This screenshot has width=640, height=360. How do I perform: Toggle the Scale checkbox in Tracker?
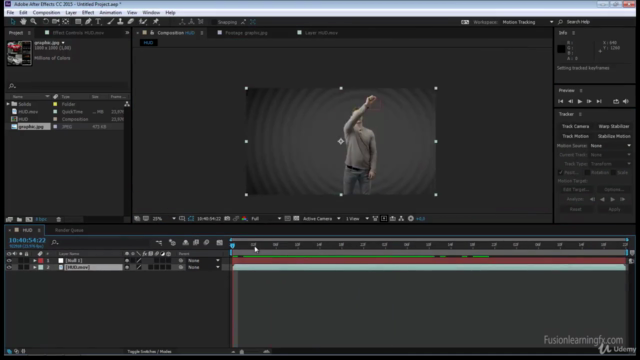coord(613,173)
